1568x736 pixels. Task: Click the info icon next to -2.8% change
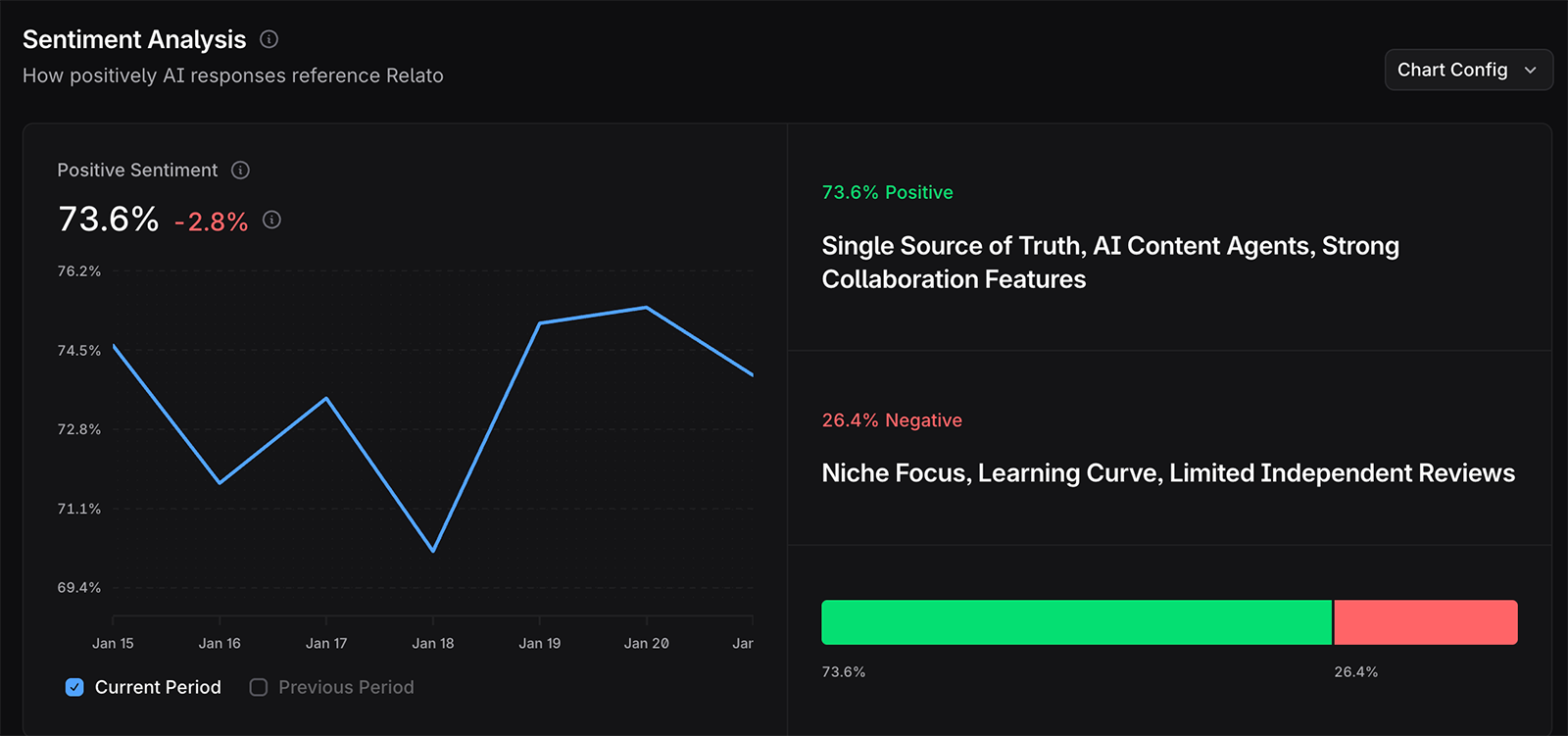[271, 220]
